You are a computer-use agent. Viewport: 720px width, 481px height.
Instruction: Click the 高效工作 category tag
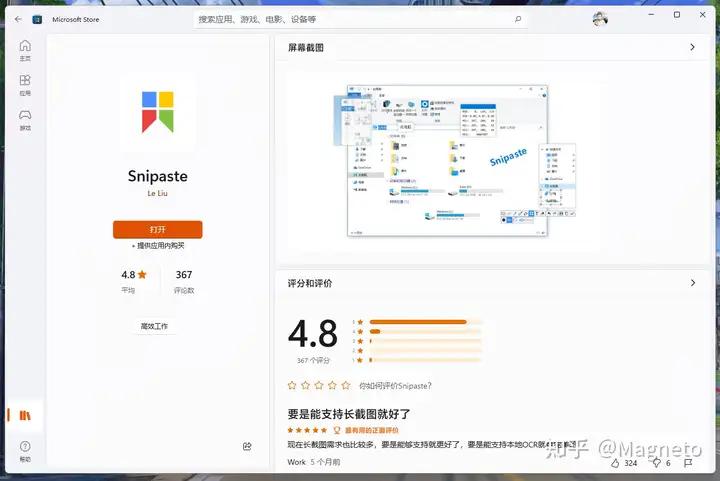(157, 326)
